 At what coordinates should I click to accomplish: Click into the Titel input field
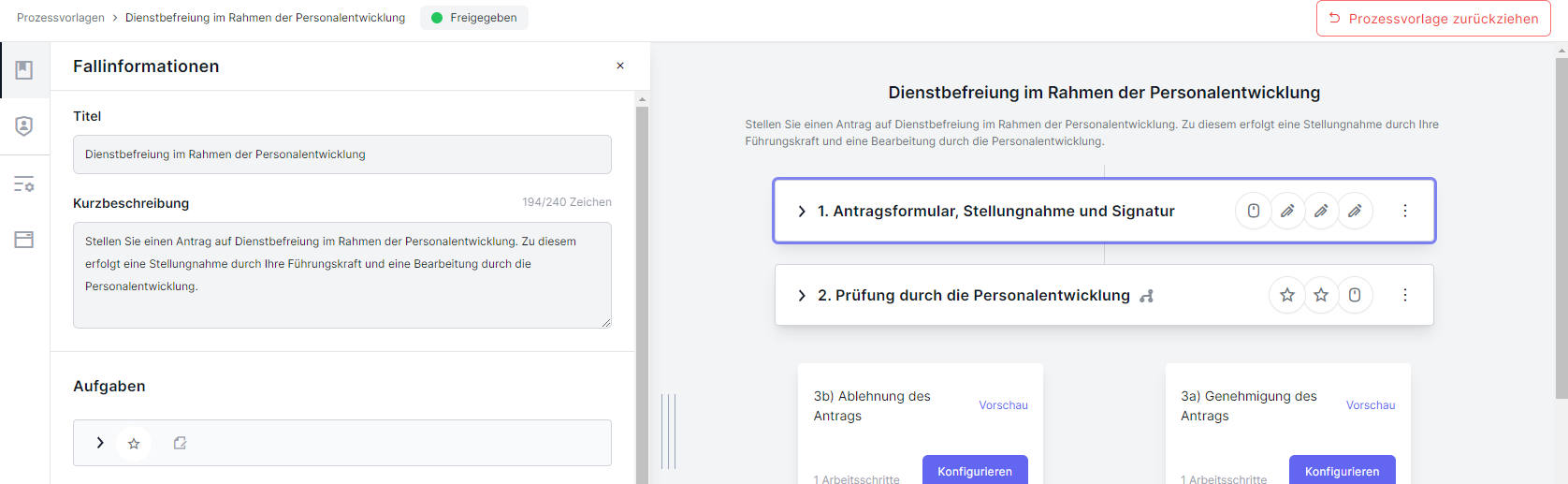click(x=342, y=154)
